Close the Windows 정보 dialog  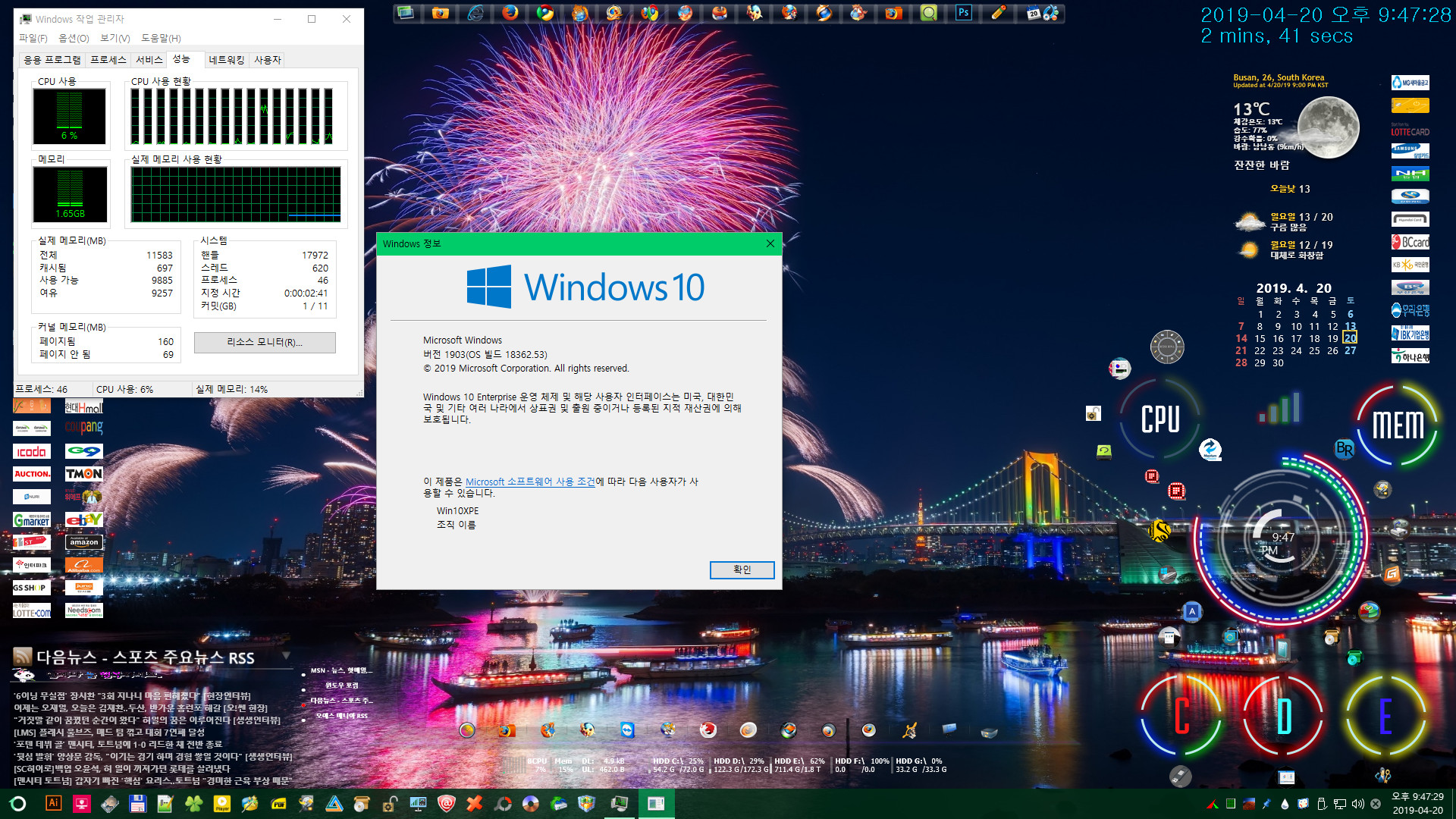770,243
